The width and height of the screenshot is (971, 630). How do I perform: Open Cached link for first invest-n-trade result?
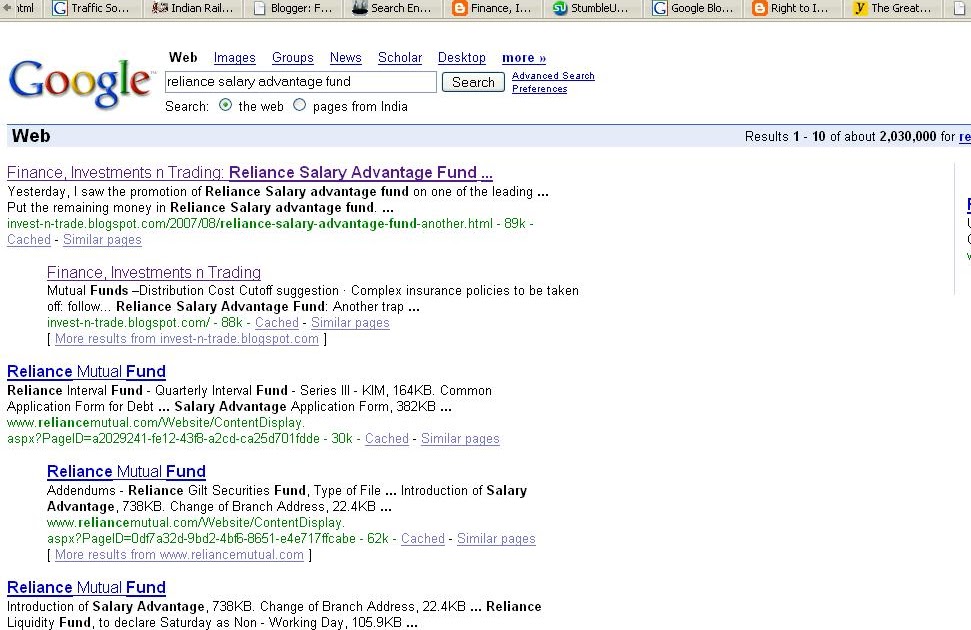click(28, 240)
